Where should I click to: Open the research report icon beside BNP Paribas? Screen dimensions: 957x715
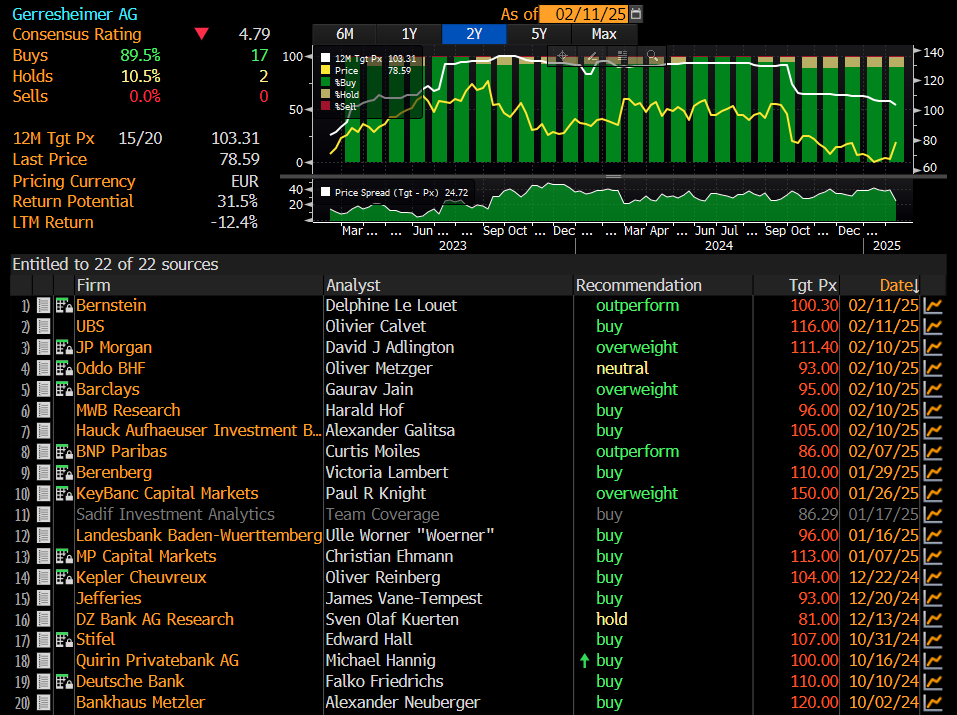click(64, 452)
